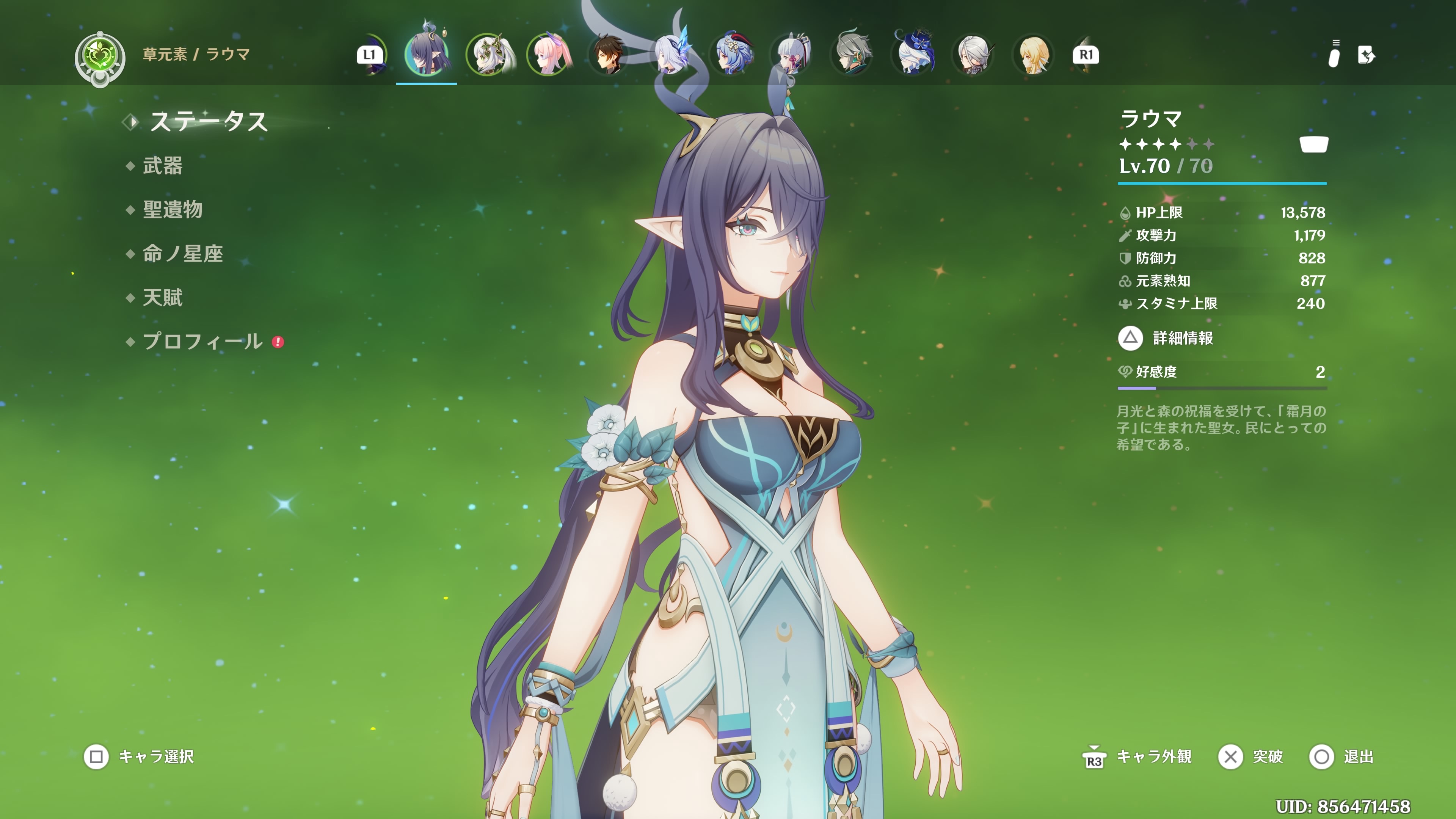
Task: Switch to Zhongli's portrait
Action: click(609, 54)
